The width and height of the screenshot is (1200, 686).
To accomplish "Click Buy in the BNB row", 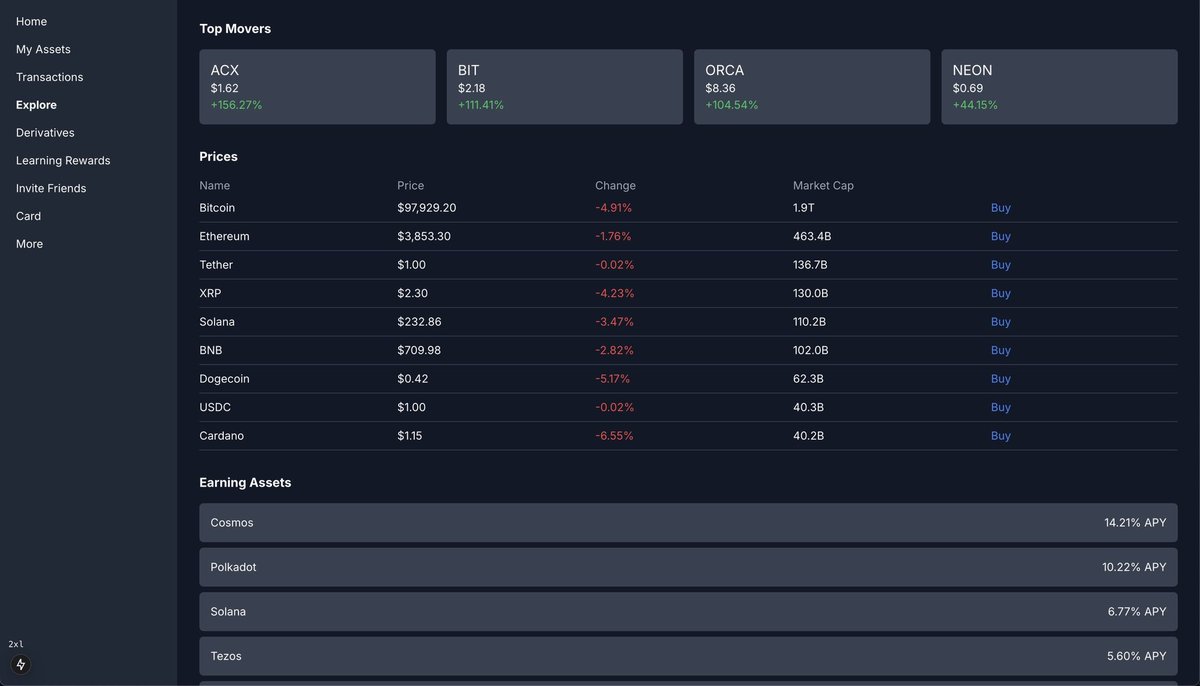I will point(1000,351).
